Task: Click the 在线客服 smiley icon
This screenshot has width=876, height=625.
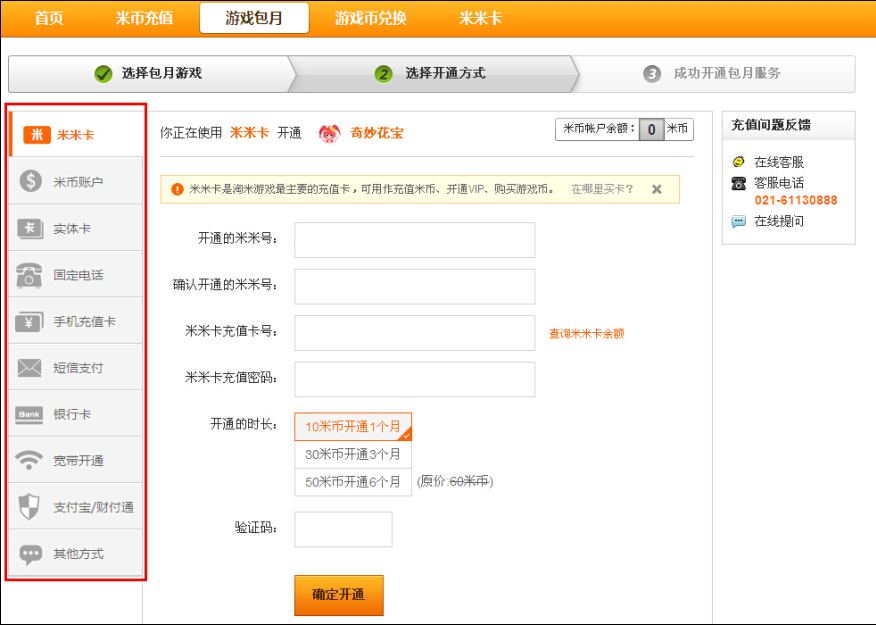Action: 738,162
